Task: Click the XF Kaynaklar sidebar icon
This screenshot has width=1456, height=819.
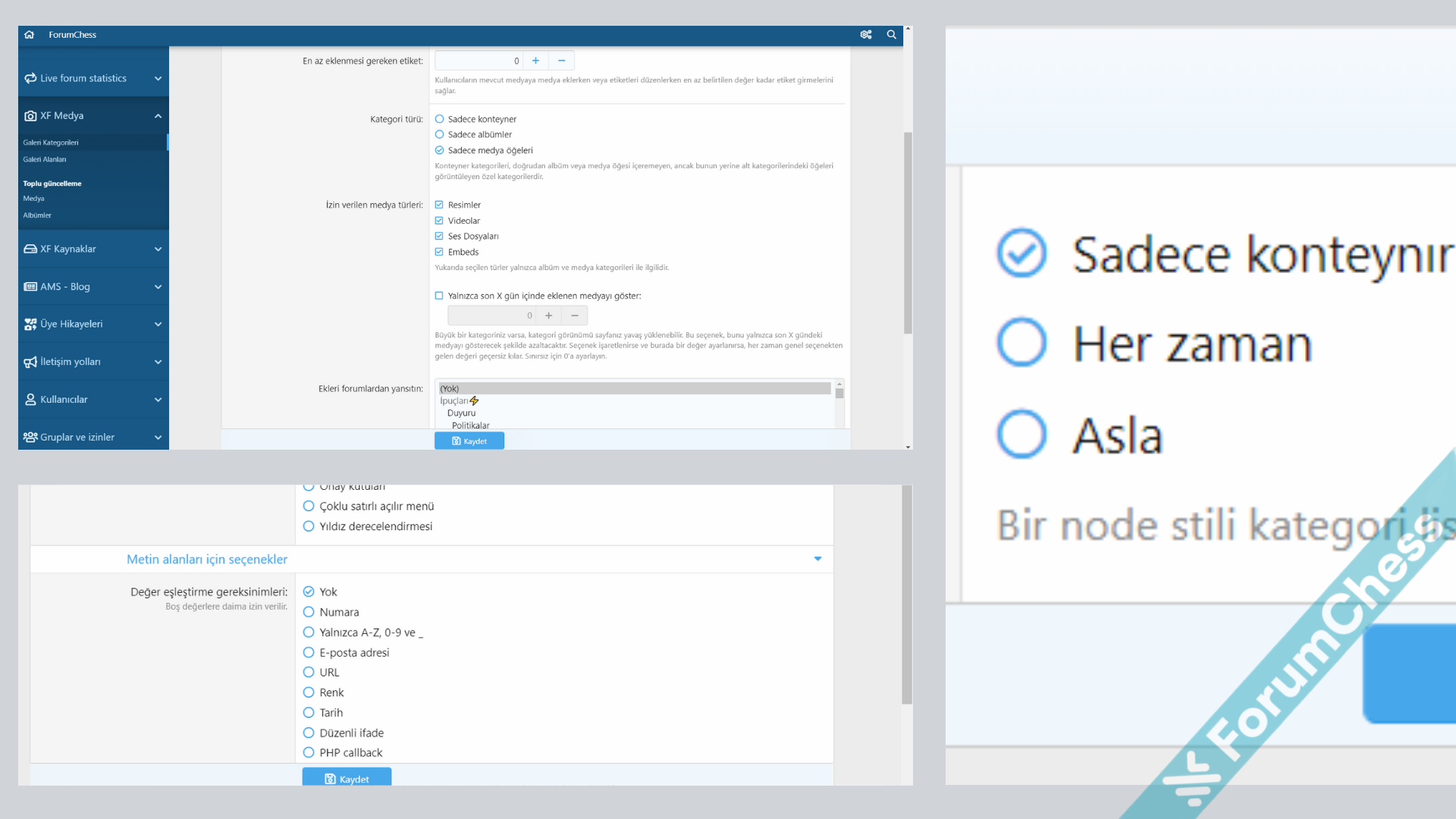Action: 30,249
